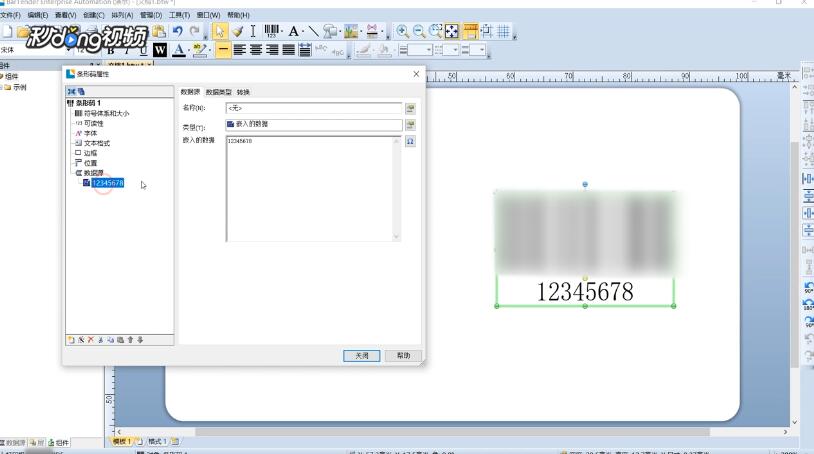Switch to the 组件 bottom panel tab
Viewport: 814px width, 454px height.
(59, 443)
